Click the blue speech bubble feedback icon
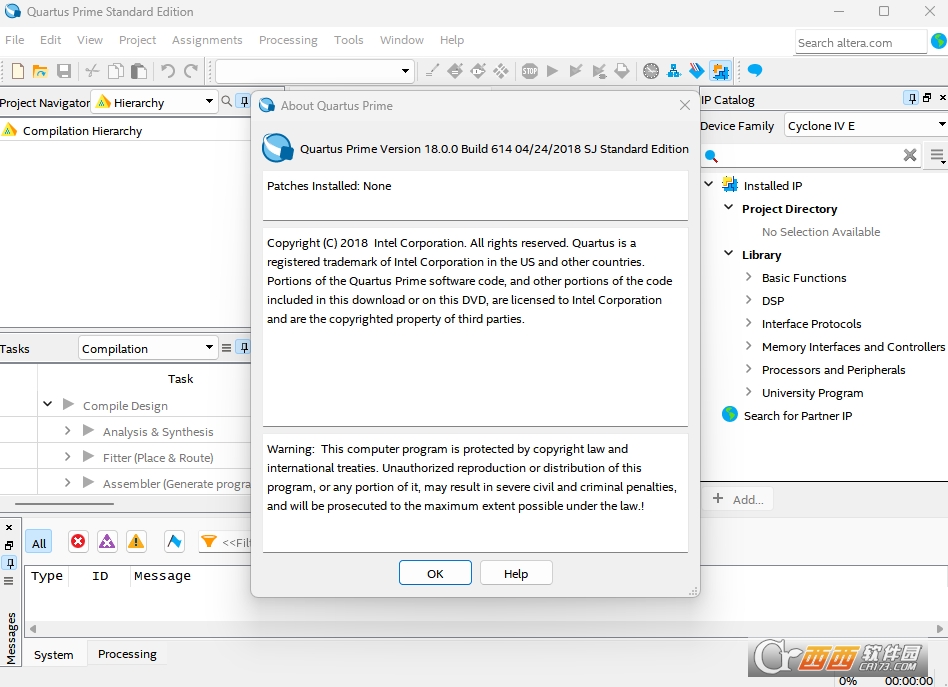 755,71
